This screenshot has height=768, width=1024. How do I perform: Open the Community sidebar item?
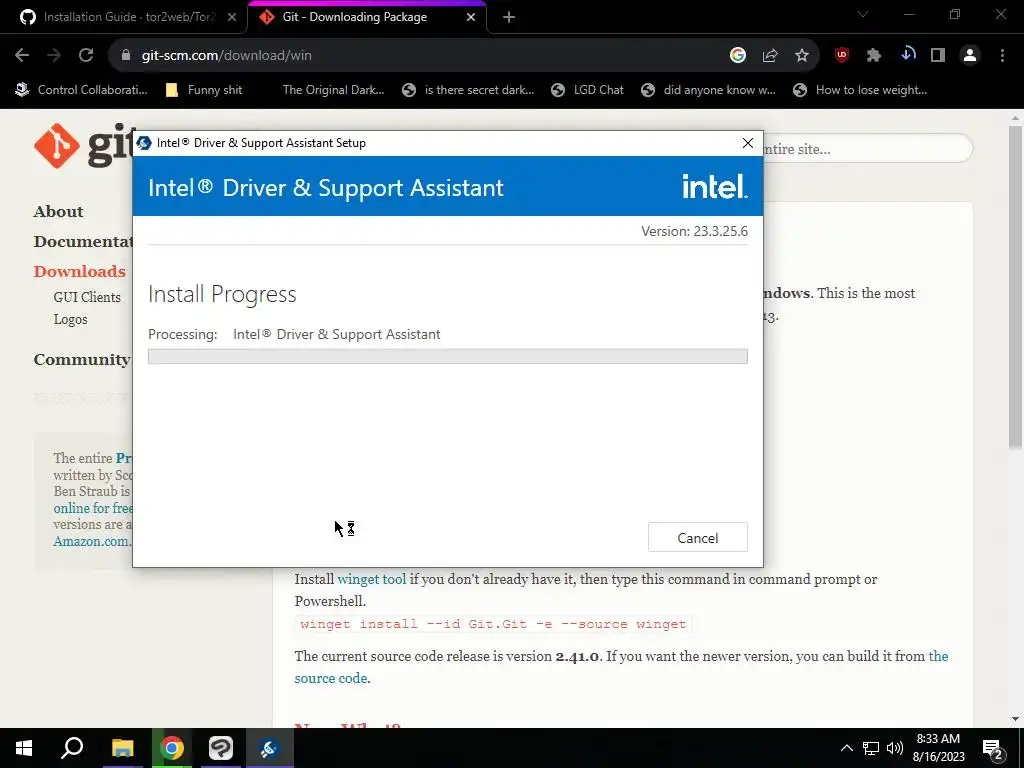[x=82, y=360]
